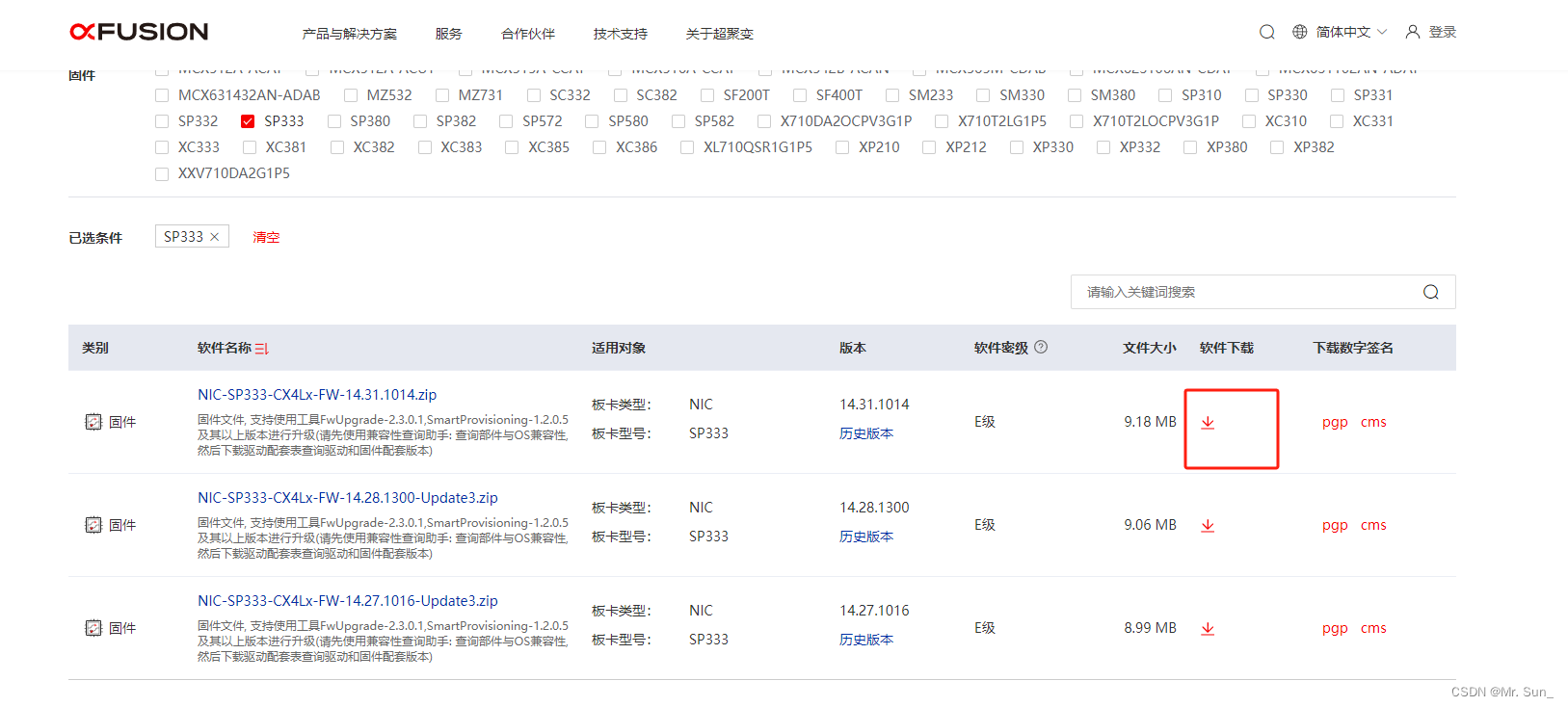
Task: Click firmware category icon in 14.31.1014 row
Action: (93, 422)
